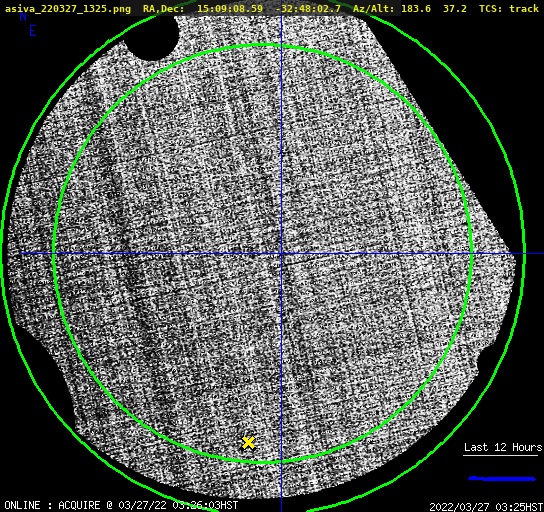Click the yellow X telescope pointing marker

248,443
